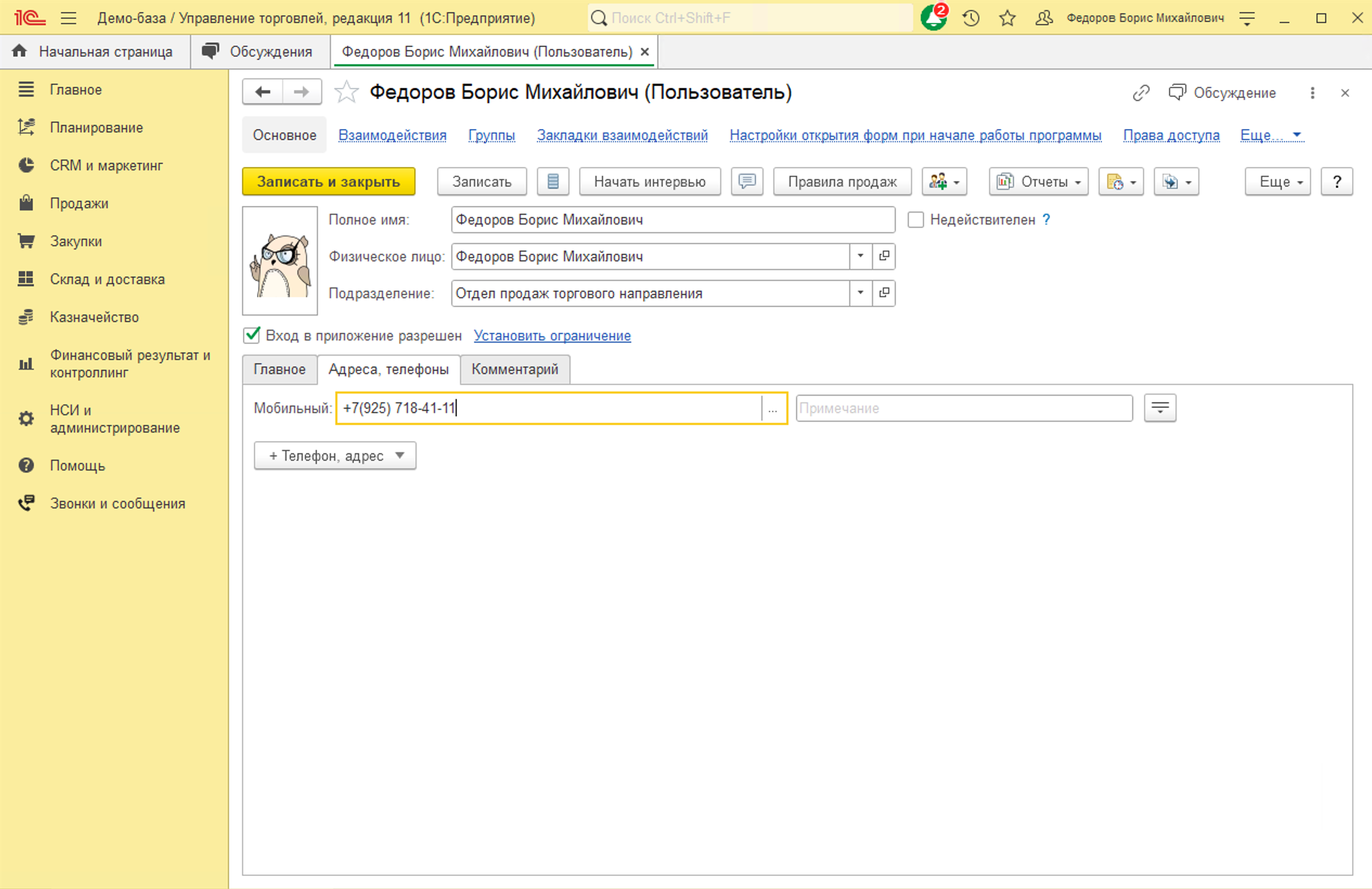Click the Записать и закрыть button
Viewport: 1372px width, 889px height.
(329, 182)
